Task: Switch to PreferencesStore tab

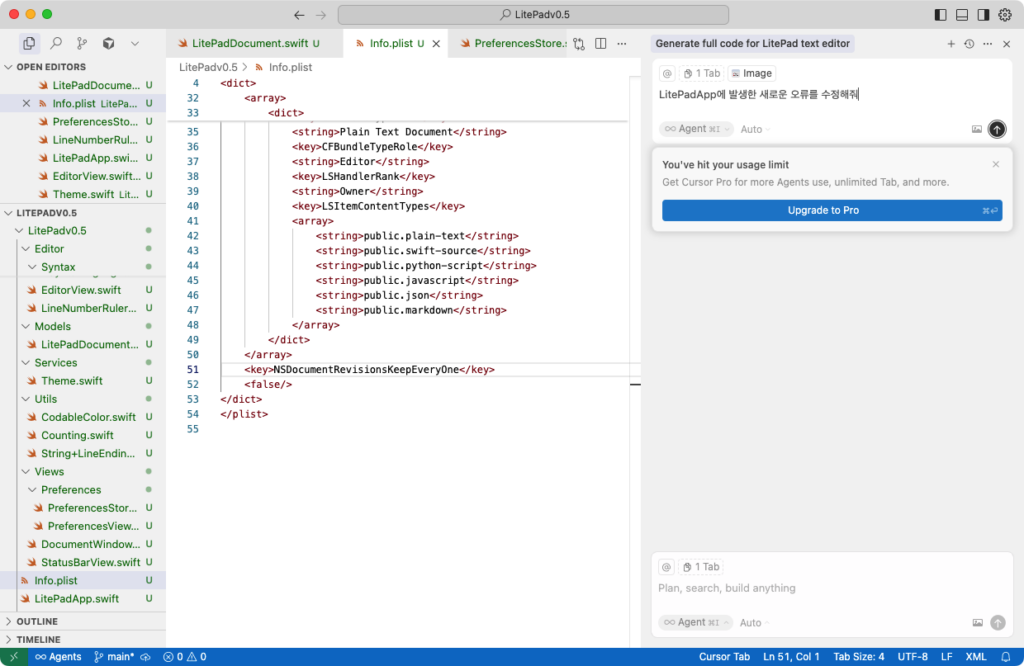Action: click(513, 43)
